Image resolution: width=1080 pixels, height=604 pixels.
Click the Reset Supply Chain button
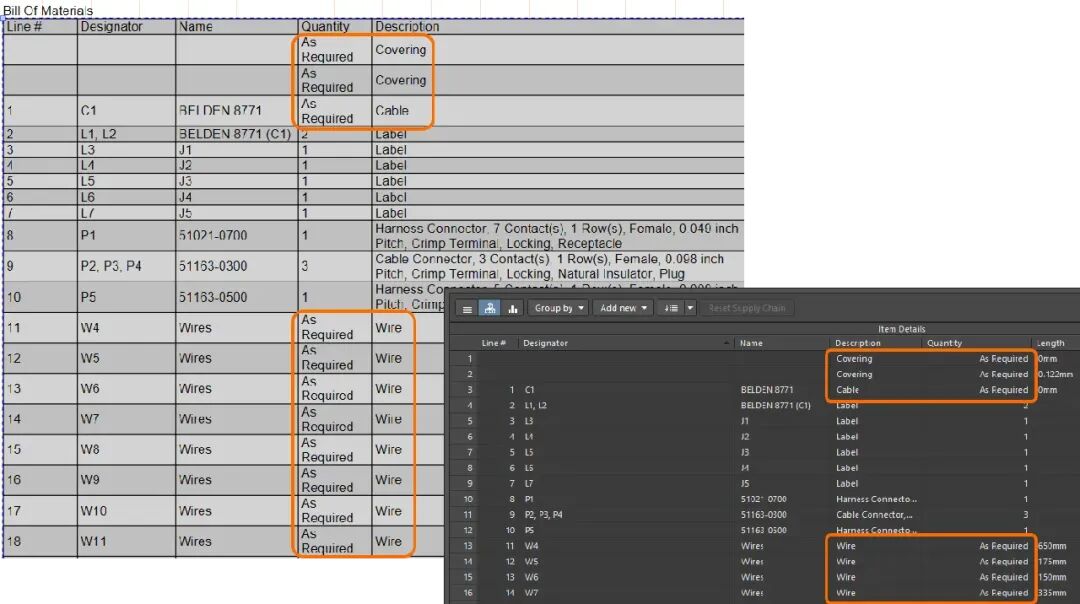point(748,309)
